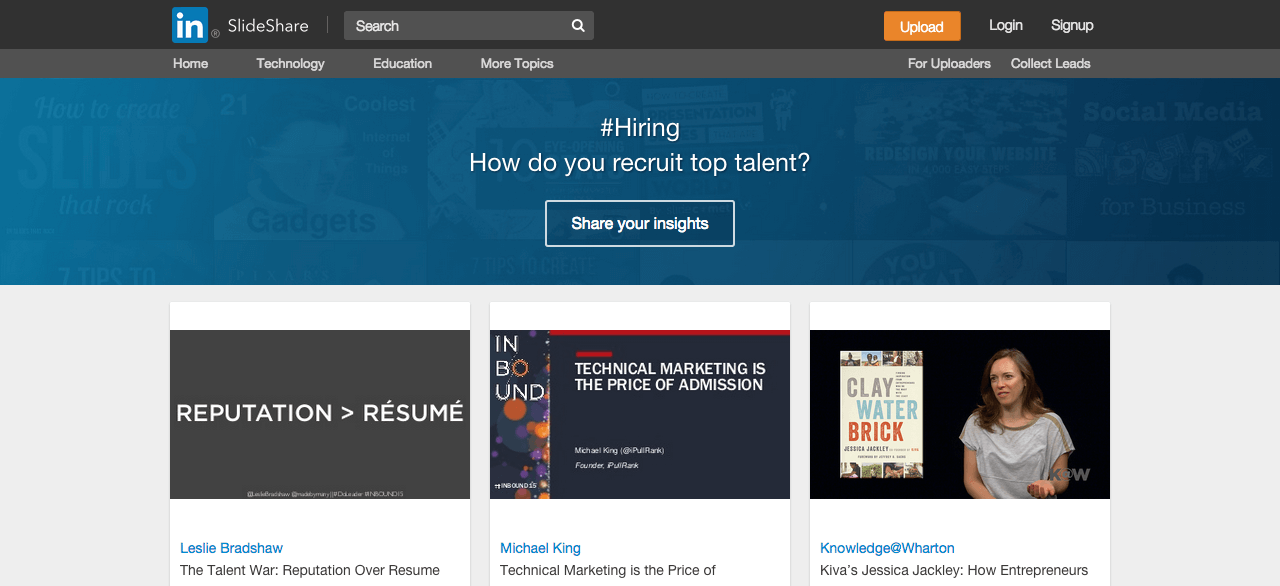Select the Education menu item
1280x586 pixels.
pos(402,63)
